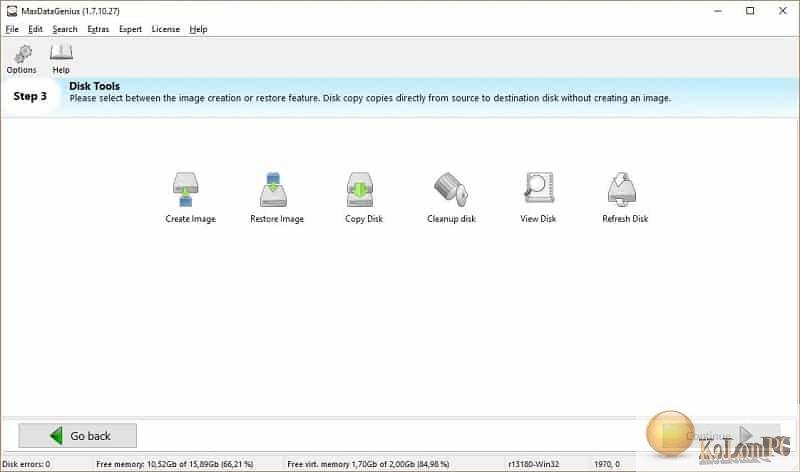800x472 pixels.
Task: Click the Go back button
Action: click(78, 436)
